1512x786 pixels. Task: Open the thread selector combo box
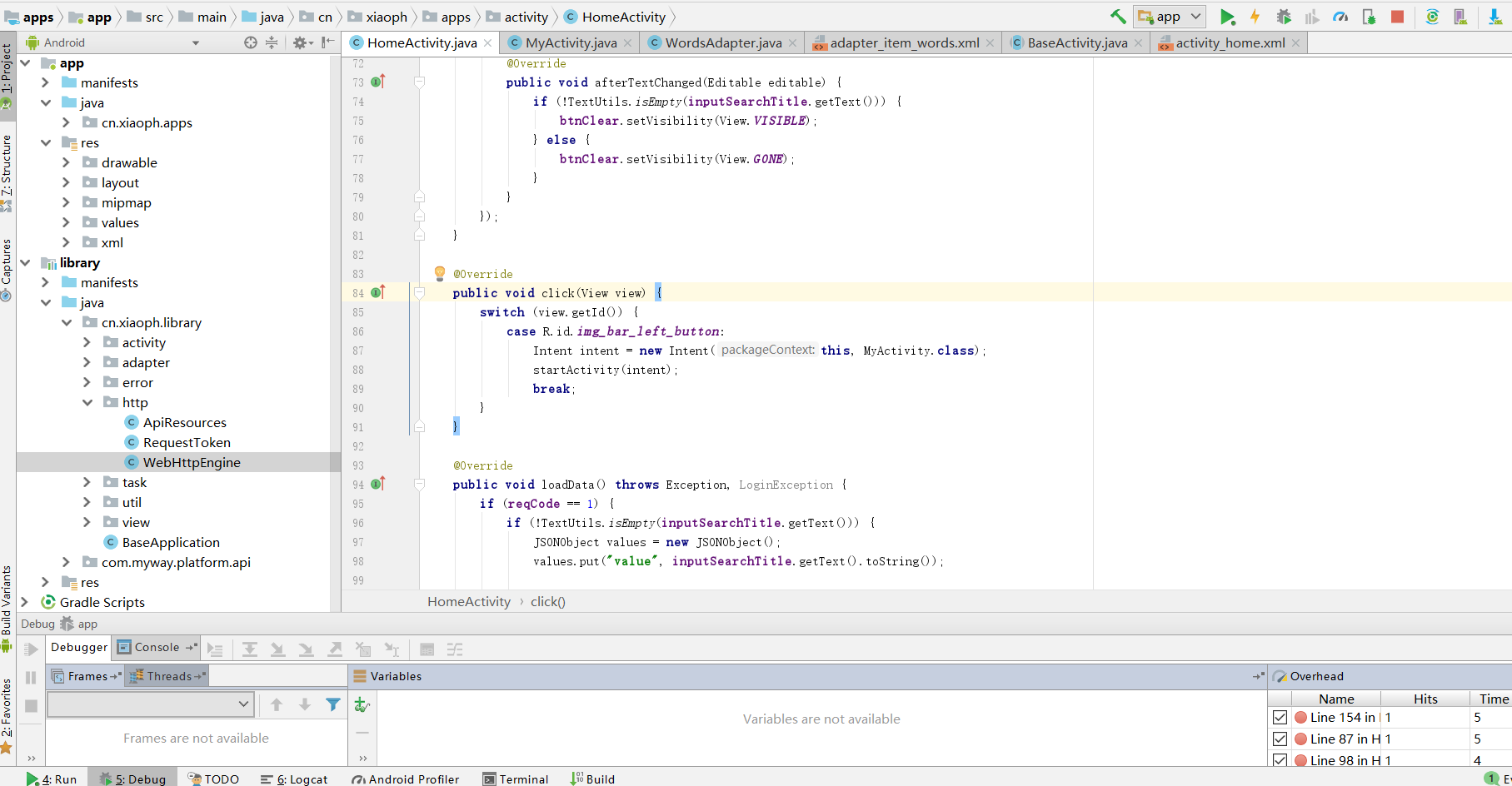(x=151, y=704)
